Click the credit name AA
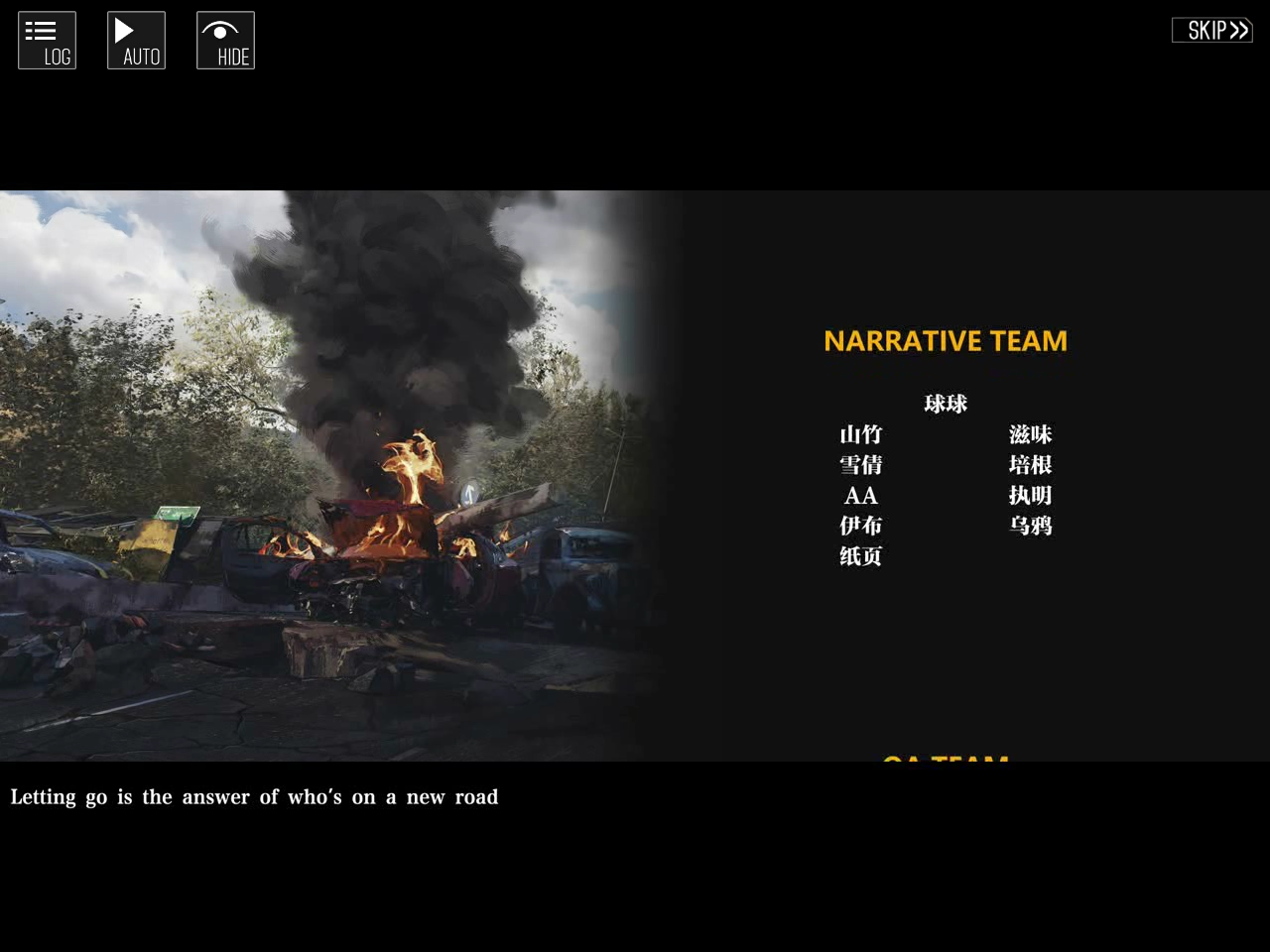1270x952 pixels. pyautogui.click(x=860, y=496)
